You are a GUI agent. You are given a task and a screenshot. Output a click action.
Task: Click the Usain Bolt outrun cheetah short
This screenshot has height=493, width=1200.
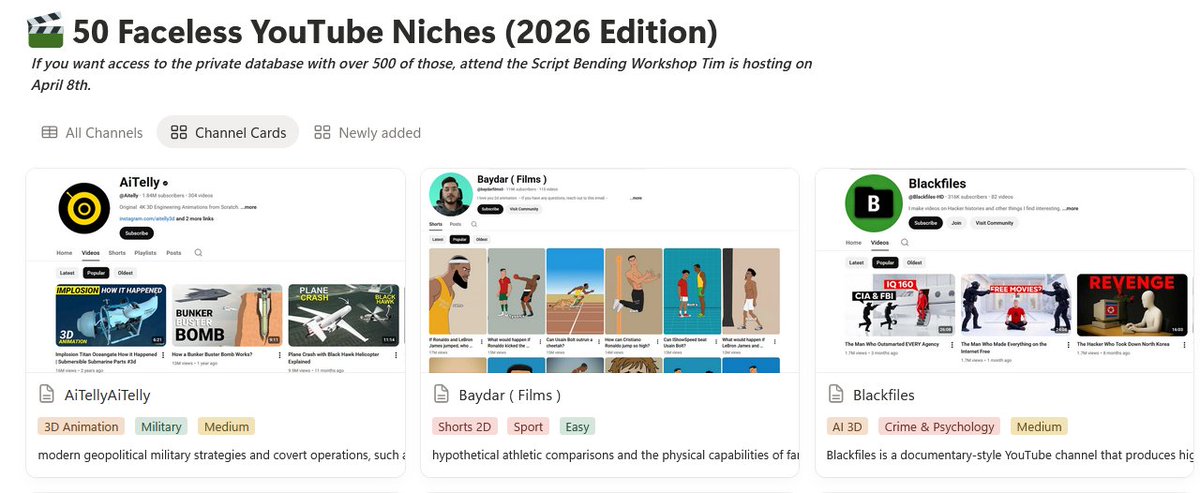tap(574, 290)
